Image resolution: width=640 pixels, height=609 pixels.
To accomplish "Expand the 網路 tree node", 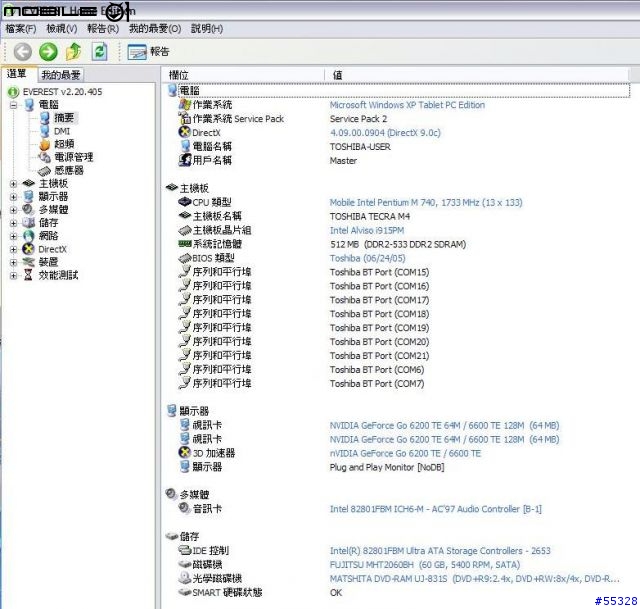I will (13, 236).
